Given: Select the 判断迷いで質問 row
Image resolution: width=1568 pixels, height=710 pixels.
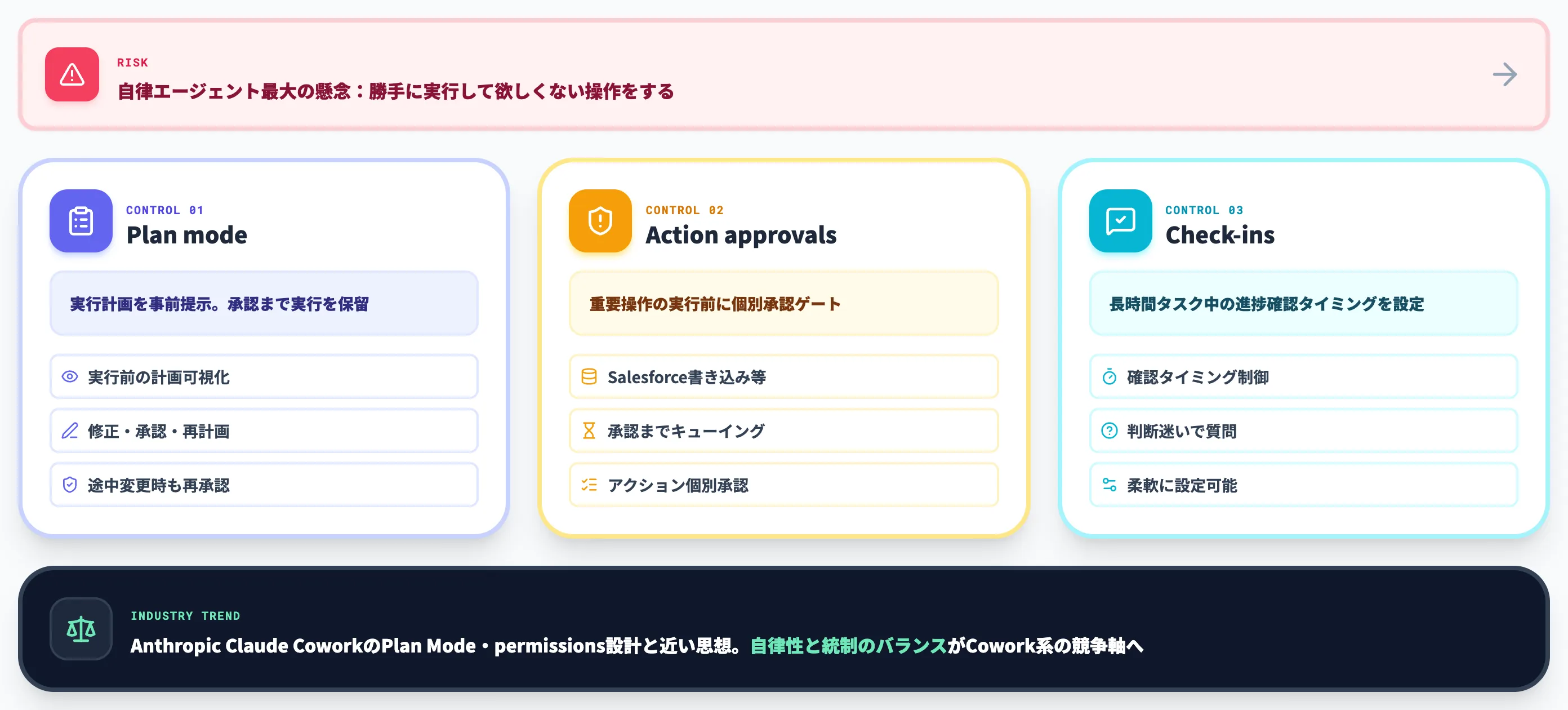Looking at the screenshot, I should (x=1303, y=431).
